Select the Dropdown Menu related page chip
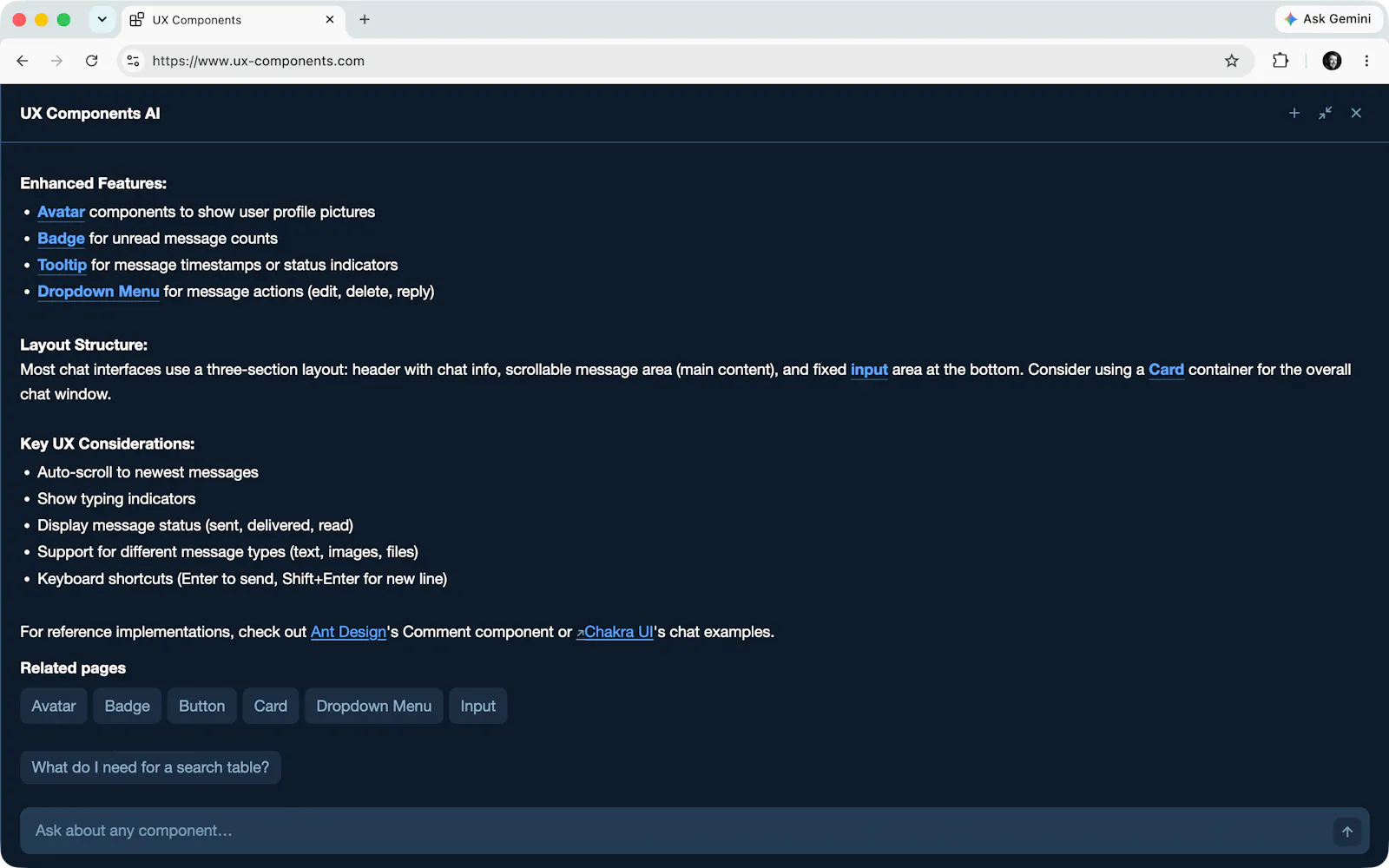This screenshot has width=1389, height=868. (374, 707)
